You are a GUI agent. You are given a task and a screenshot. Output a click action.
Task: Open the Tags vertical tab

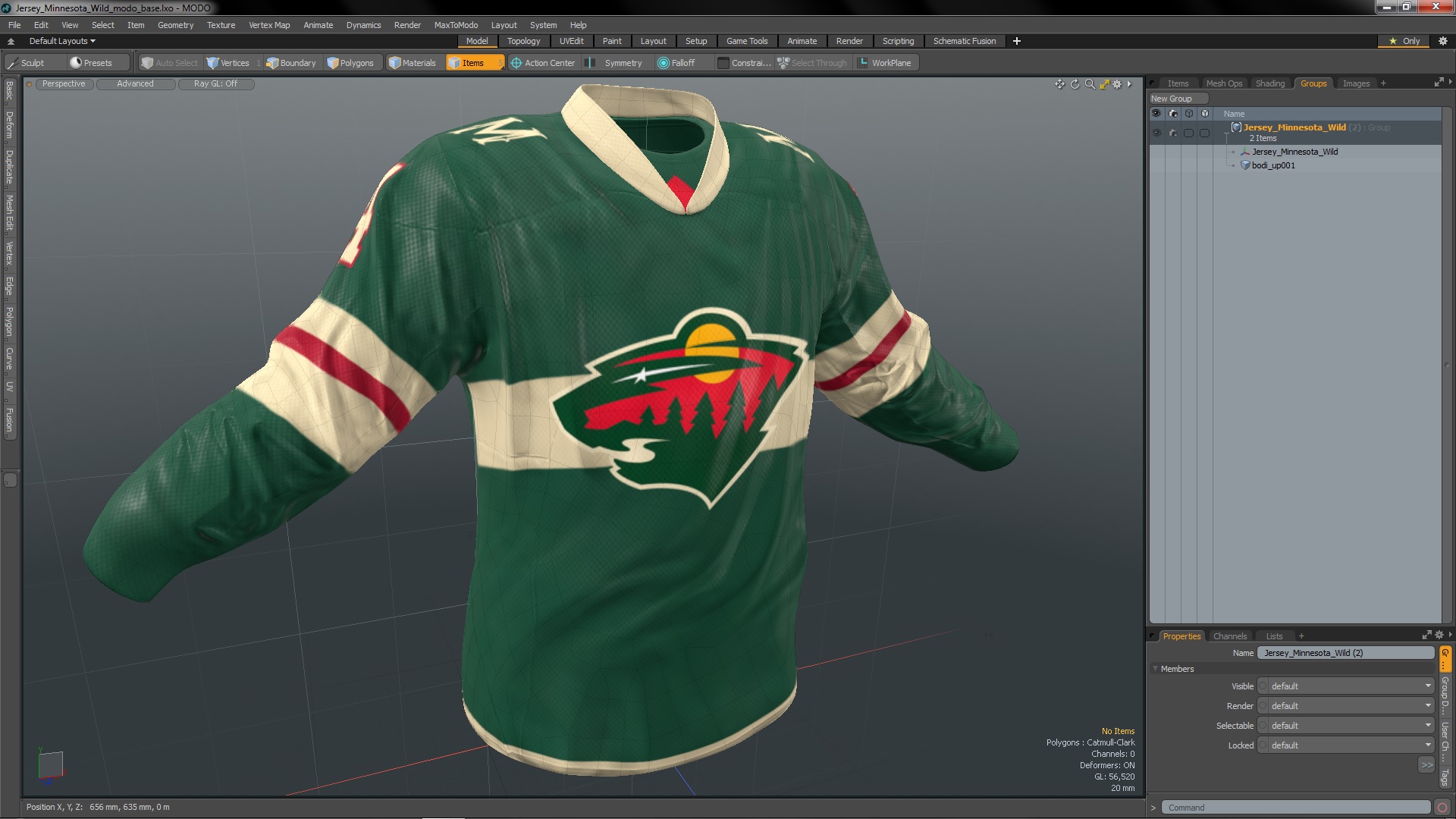[1445, 777]
